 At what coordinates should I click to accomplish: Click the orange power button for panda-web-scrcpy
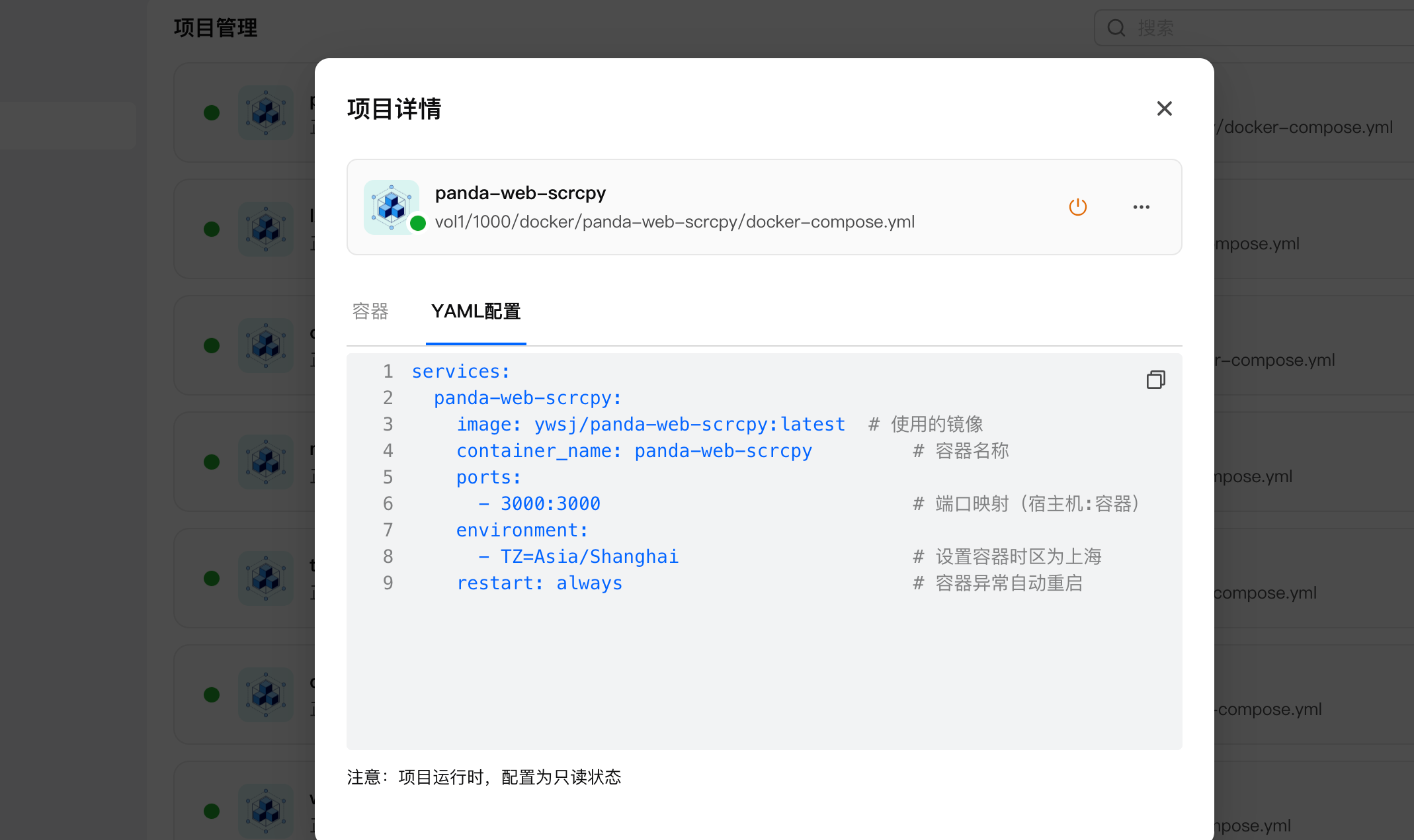1077,207
